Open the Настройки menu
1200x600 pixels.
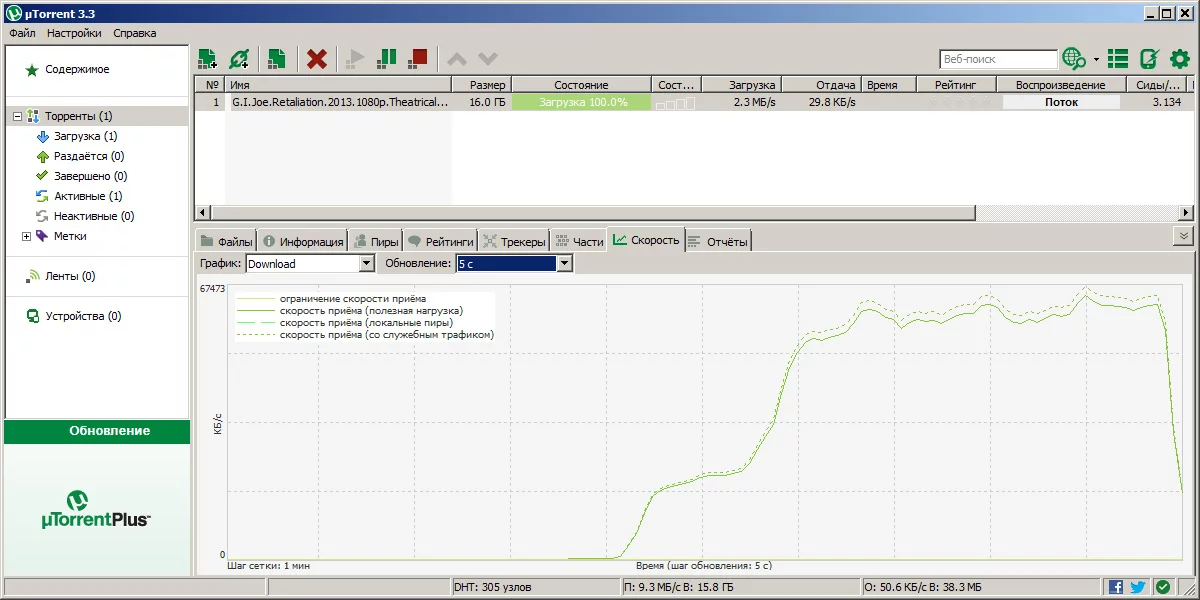pyautogui.click(x=74, y=33)
